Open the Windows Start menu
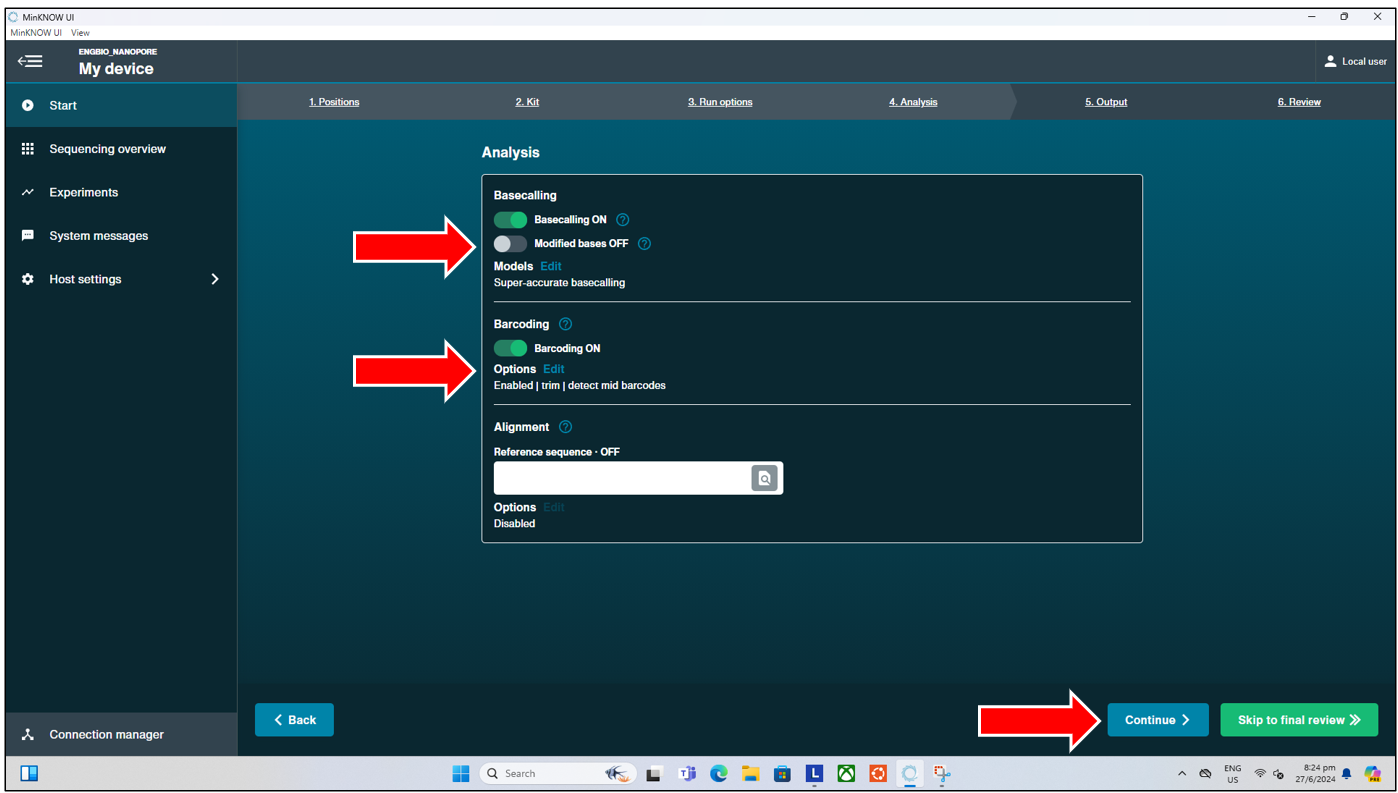 point(461,774)
